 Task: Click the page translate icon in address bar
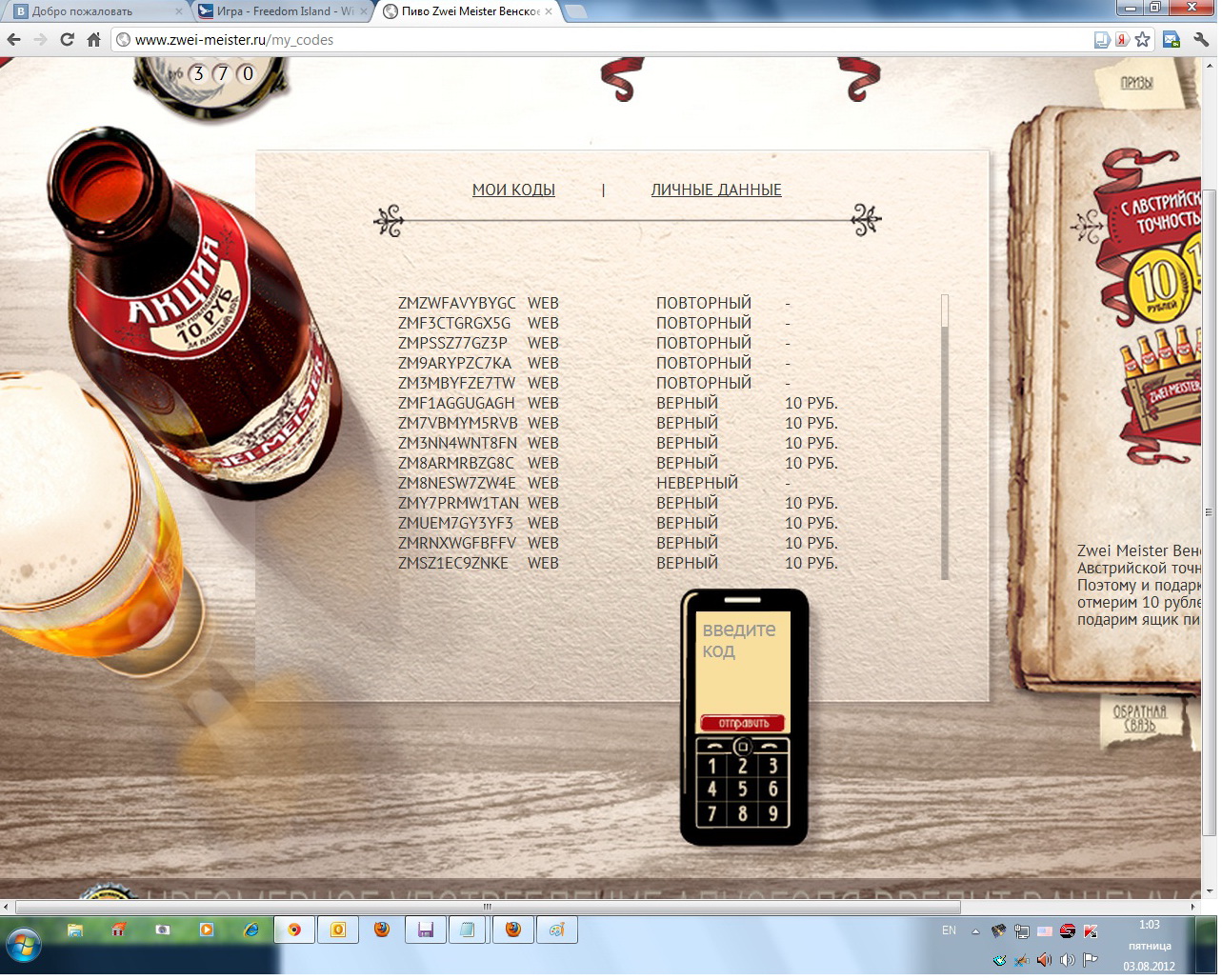[1102, 40]
